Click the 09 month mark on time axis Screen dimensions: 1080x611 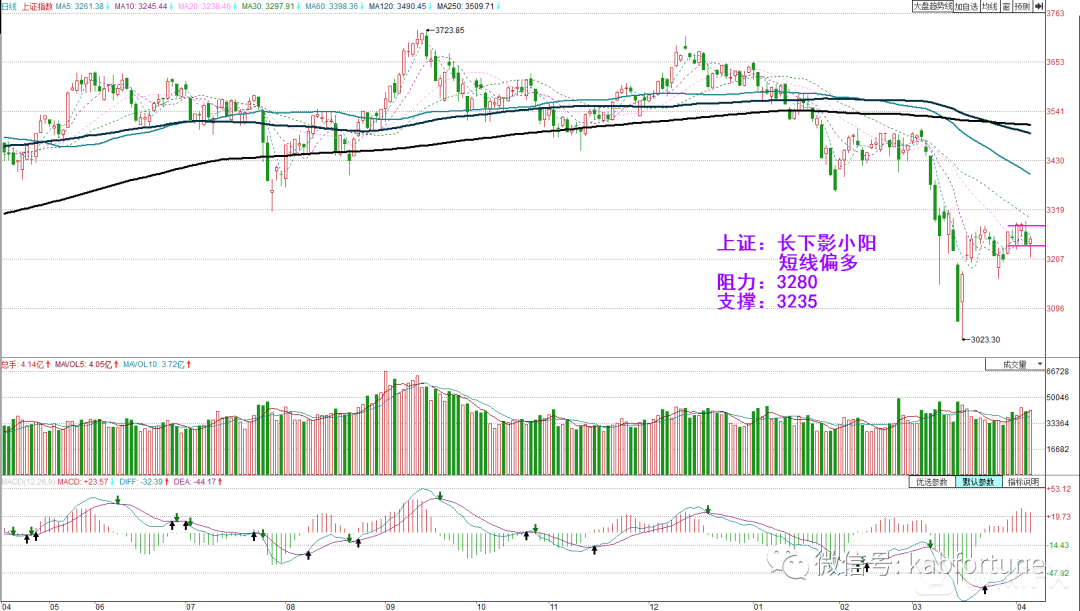click(x=389, y=605)
